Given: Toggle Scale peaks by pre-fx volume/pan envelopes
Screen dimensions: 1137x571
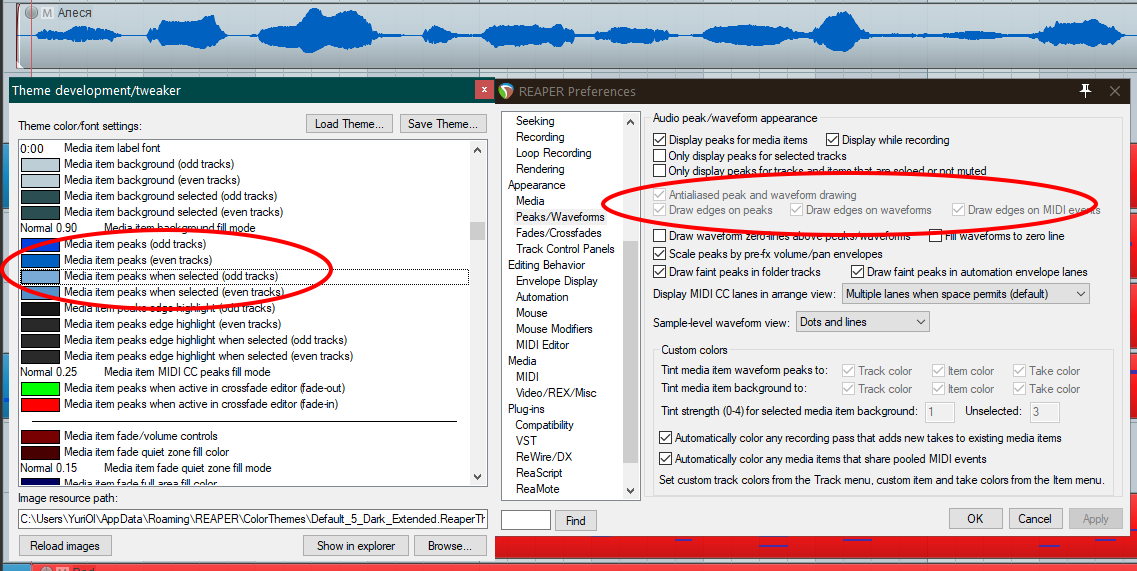Looking at the screenshot, I should click(x=659, y=254).
